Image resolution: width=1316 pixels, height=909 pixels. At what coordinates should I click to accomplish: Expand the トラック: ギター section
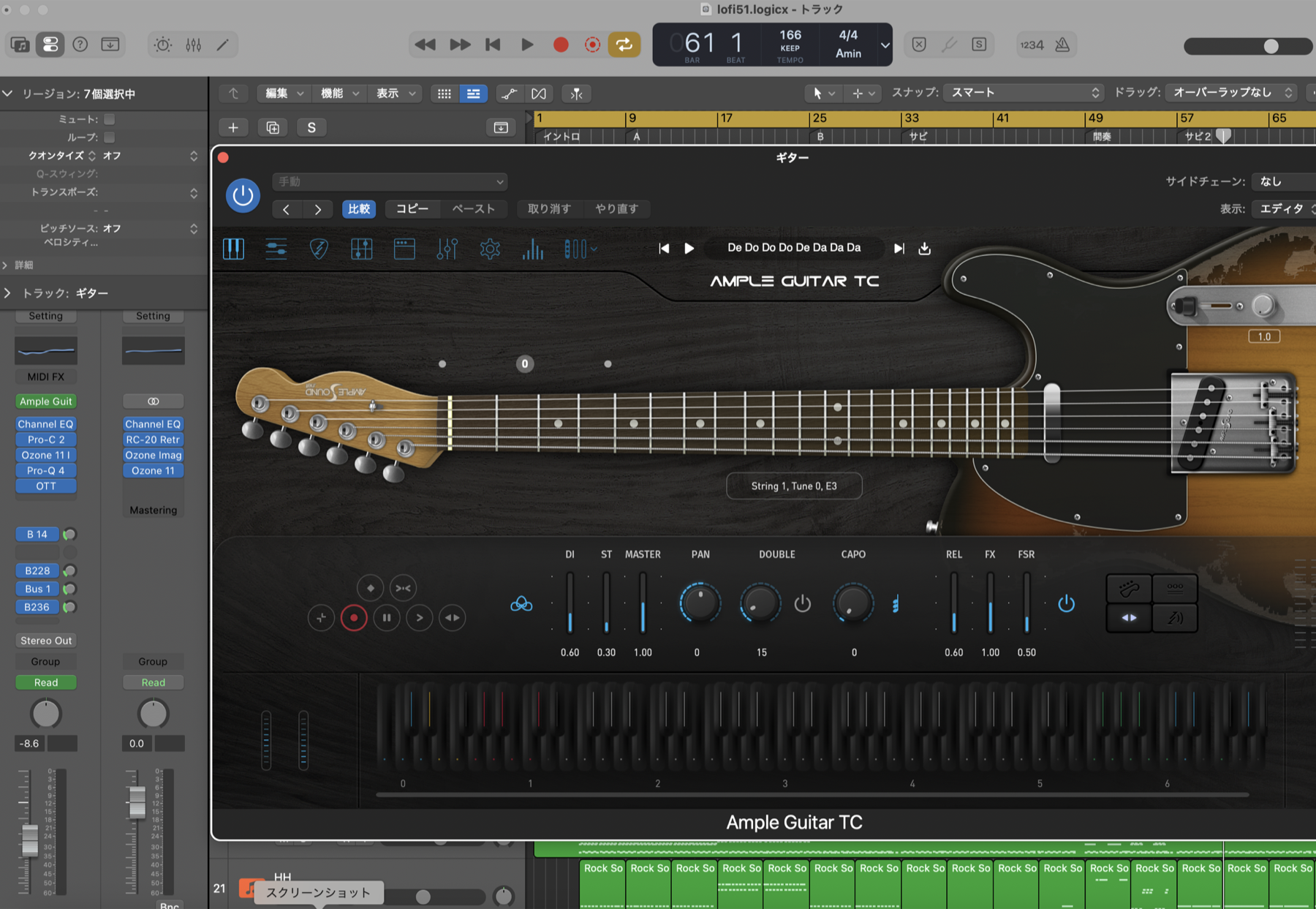pyautogui.click(x=7, y=293)
